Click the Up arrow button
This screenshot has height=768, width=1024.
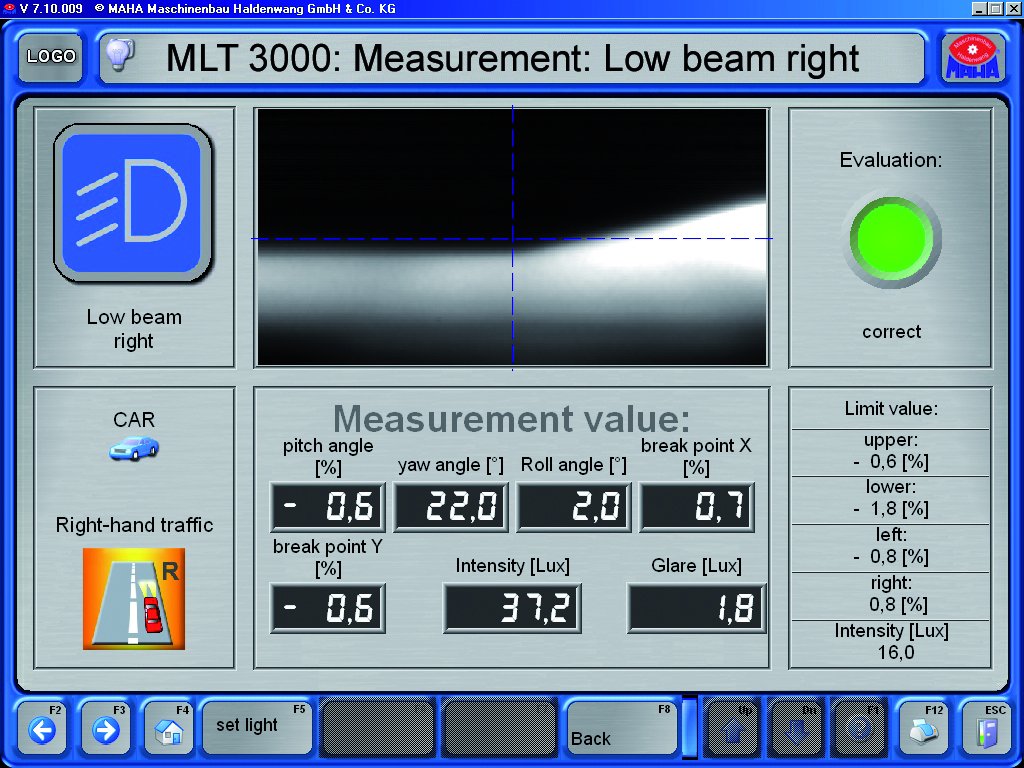click(731, 727)
